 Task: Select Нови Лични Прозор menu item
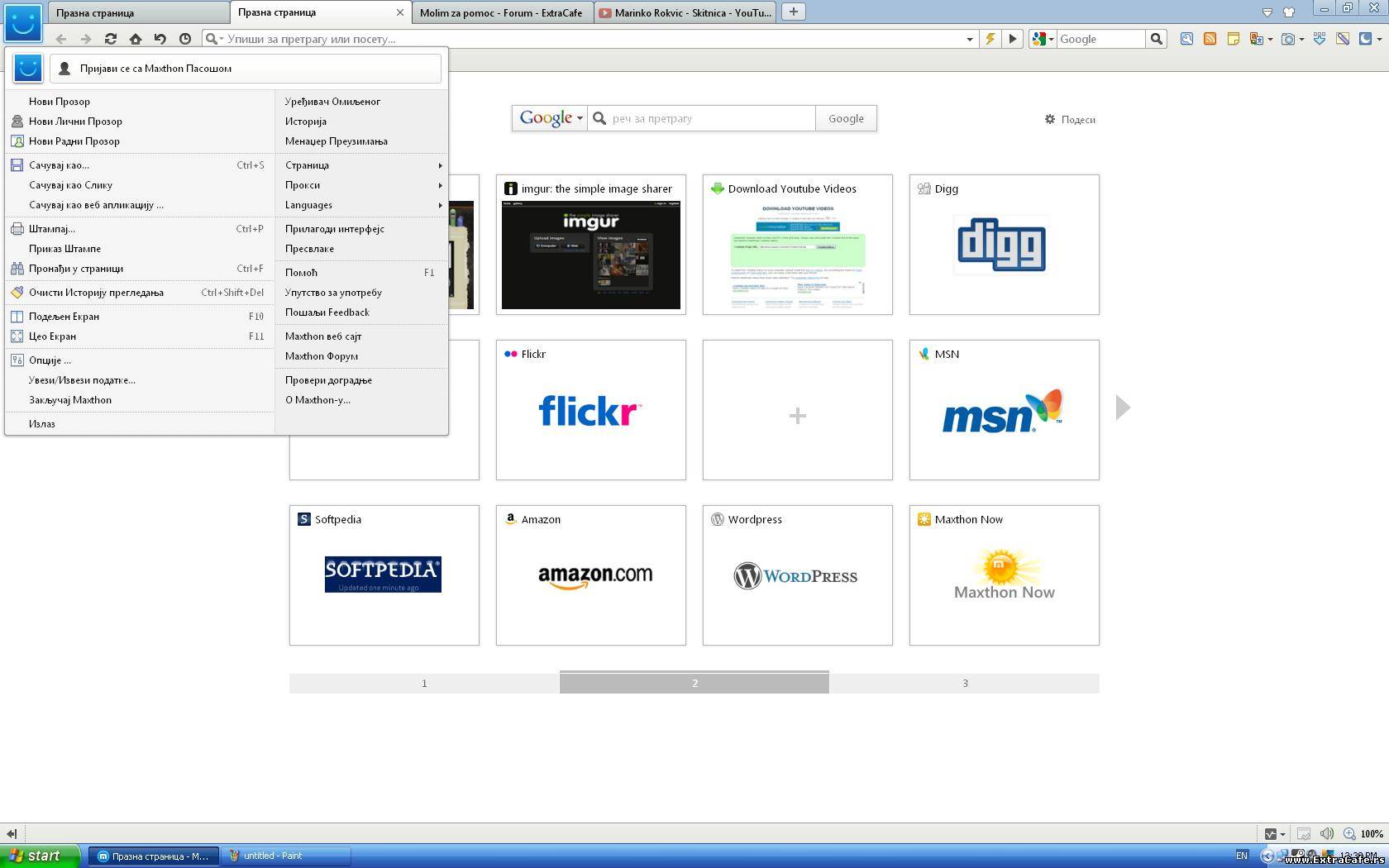pos(75,122)
